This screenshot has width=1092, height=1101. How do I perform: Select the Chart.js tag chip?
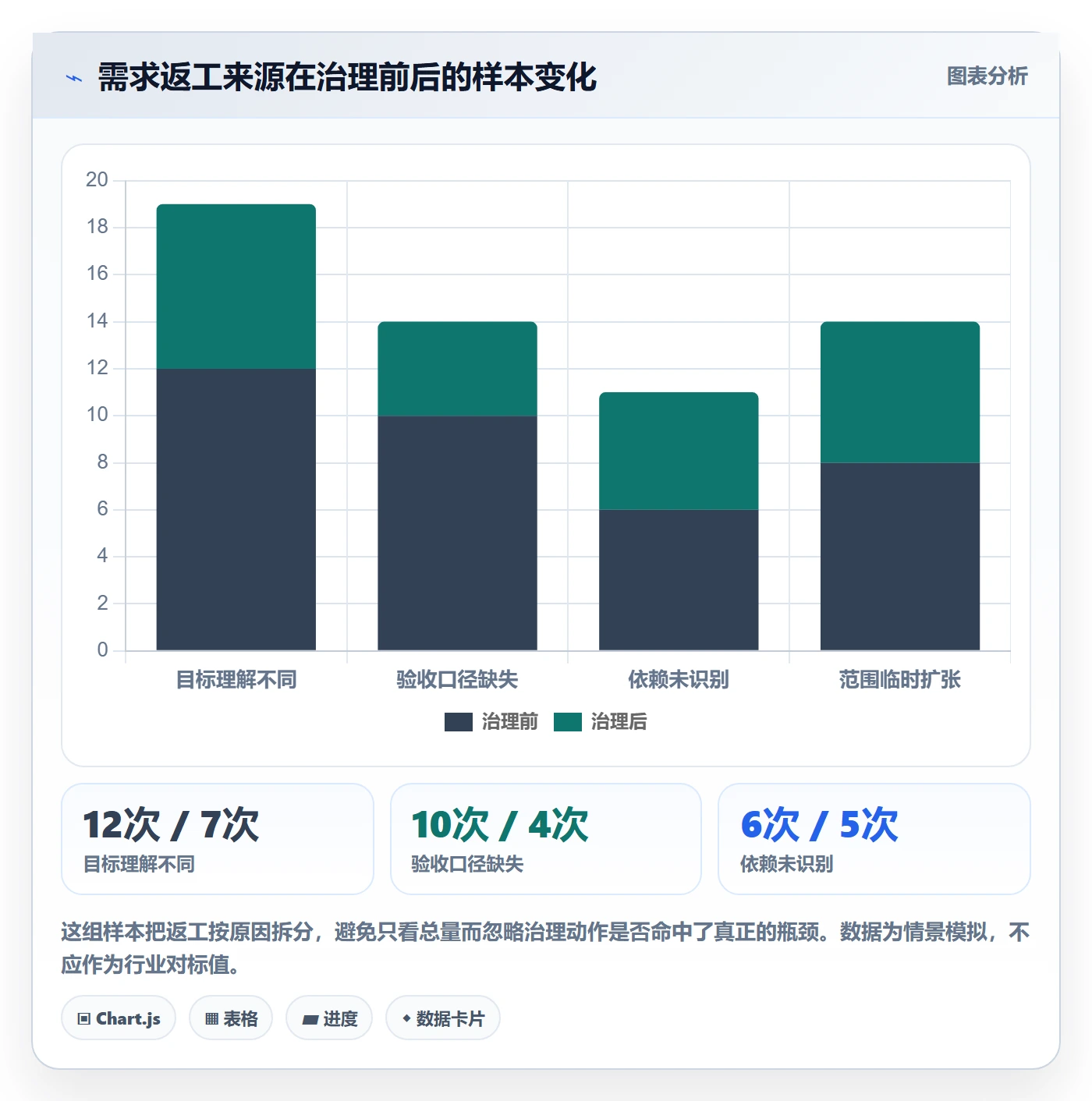pos(119,1018)
